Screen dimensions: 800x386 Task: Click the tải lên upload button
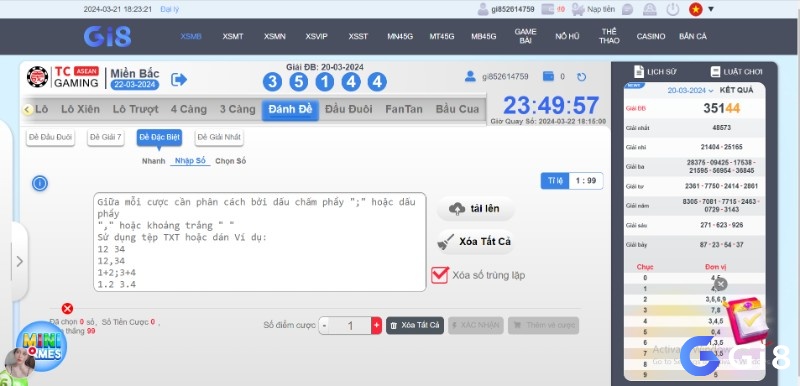pyautogui.click(x=476, y=209)
